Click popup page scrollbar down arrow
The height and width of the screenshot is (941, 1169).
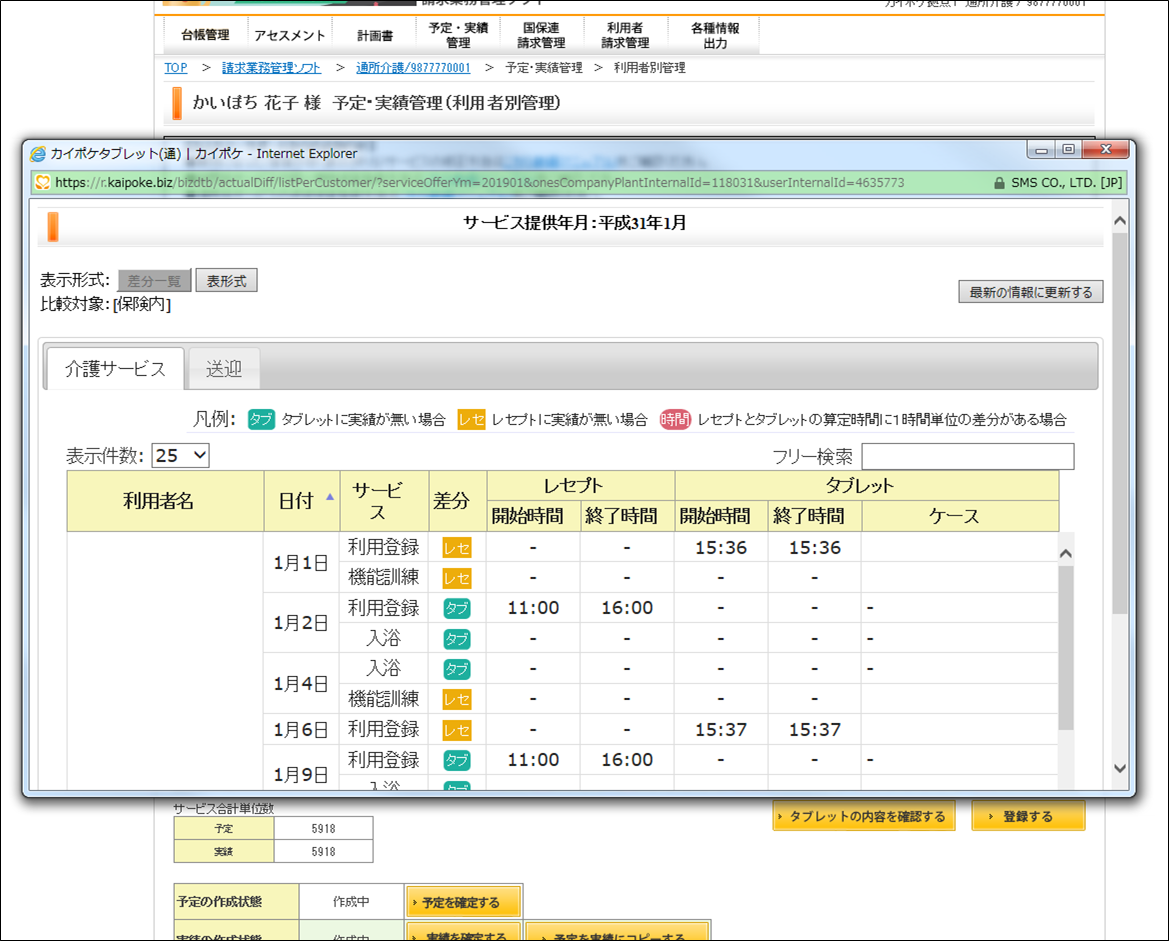click(x=1119, y=768)
